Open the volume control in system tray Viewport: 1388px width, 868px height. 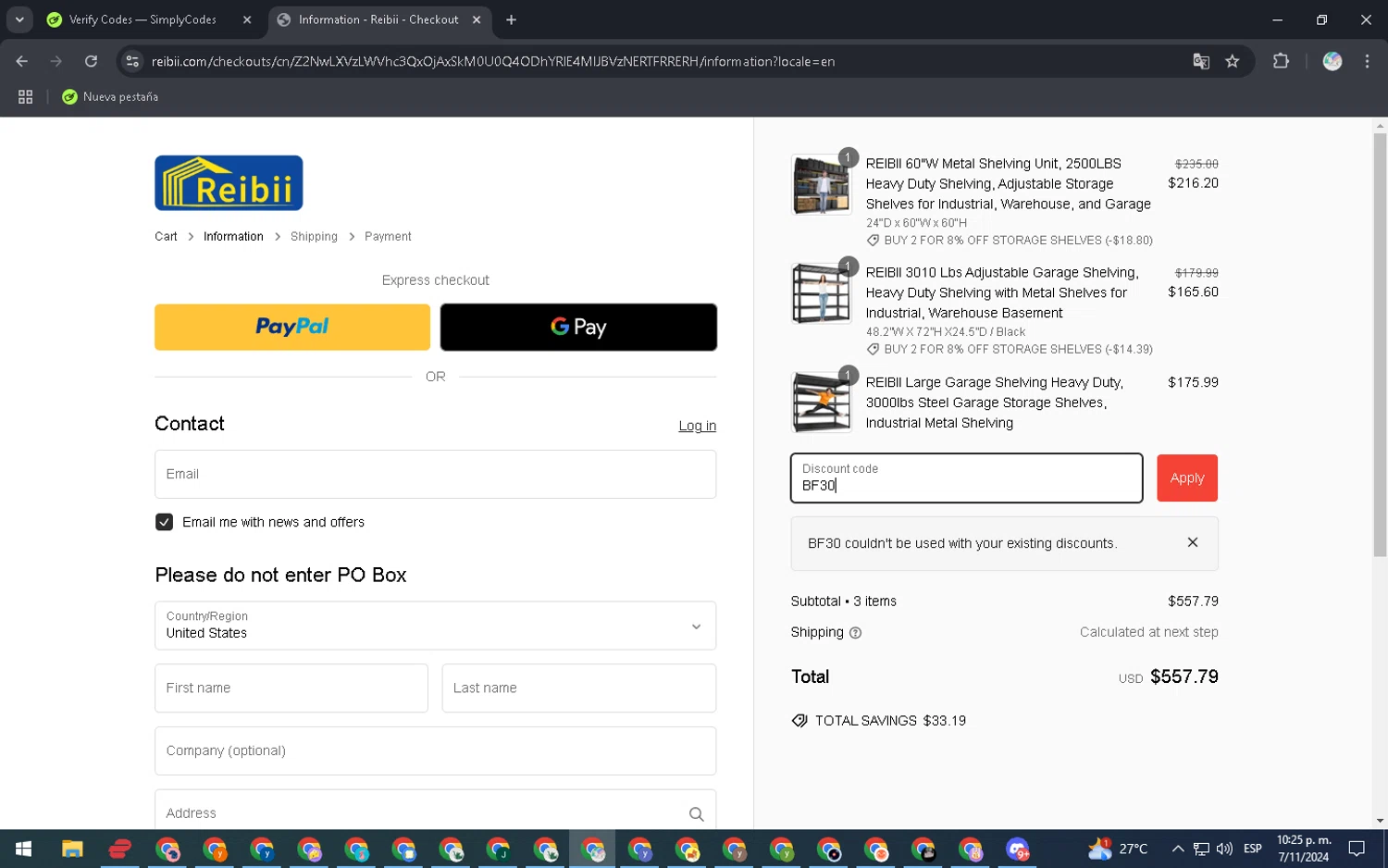[x=1224, y=849]
